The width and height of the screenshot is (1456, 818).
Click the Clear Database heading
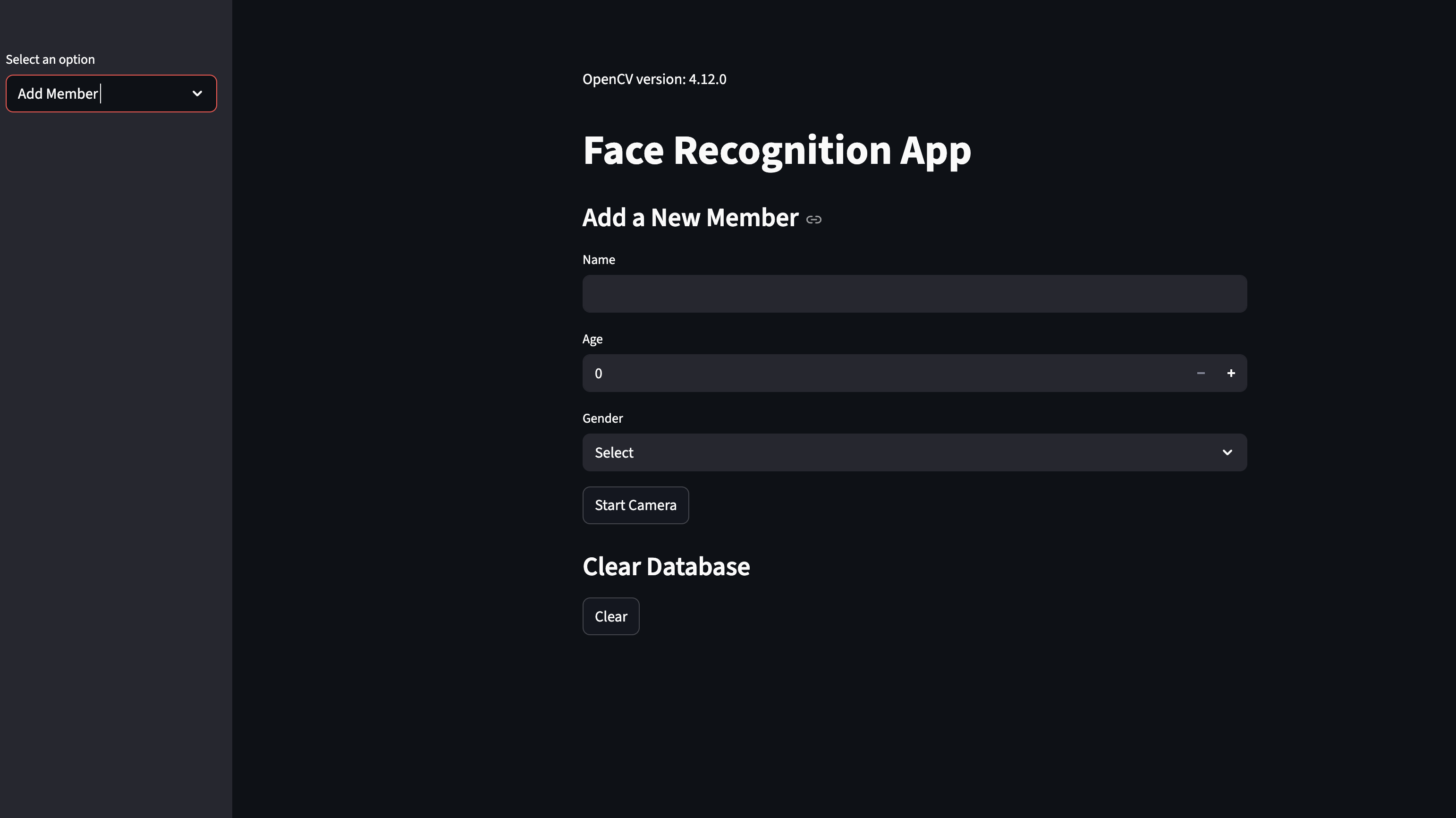tap(666, 566)
